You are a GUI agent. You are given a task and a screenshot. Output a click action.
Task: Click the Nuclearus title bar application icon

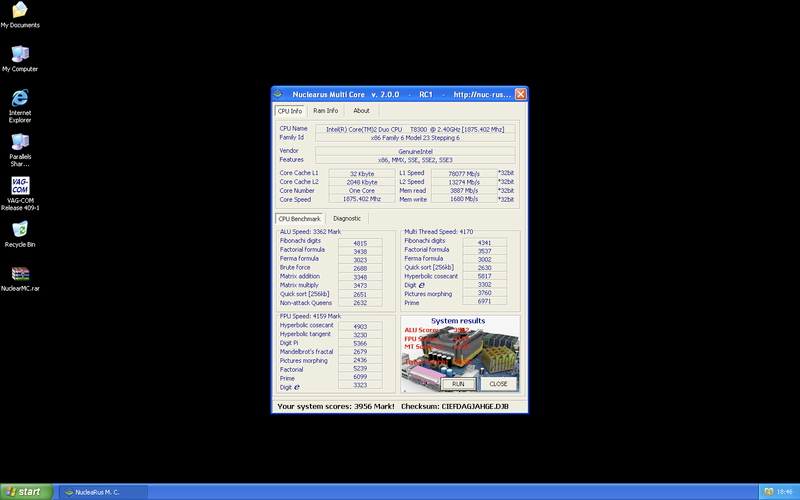[x=278, y=94]
